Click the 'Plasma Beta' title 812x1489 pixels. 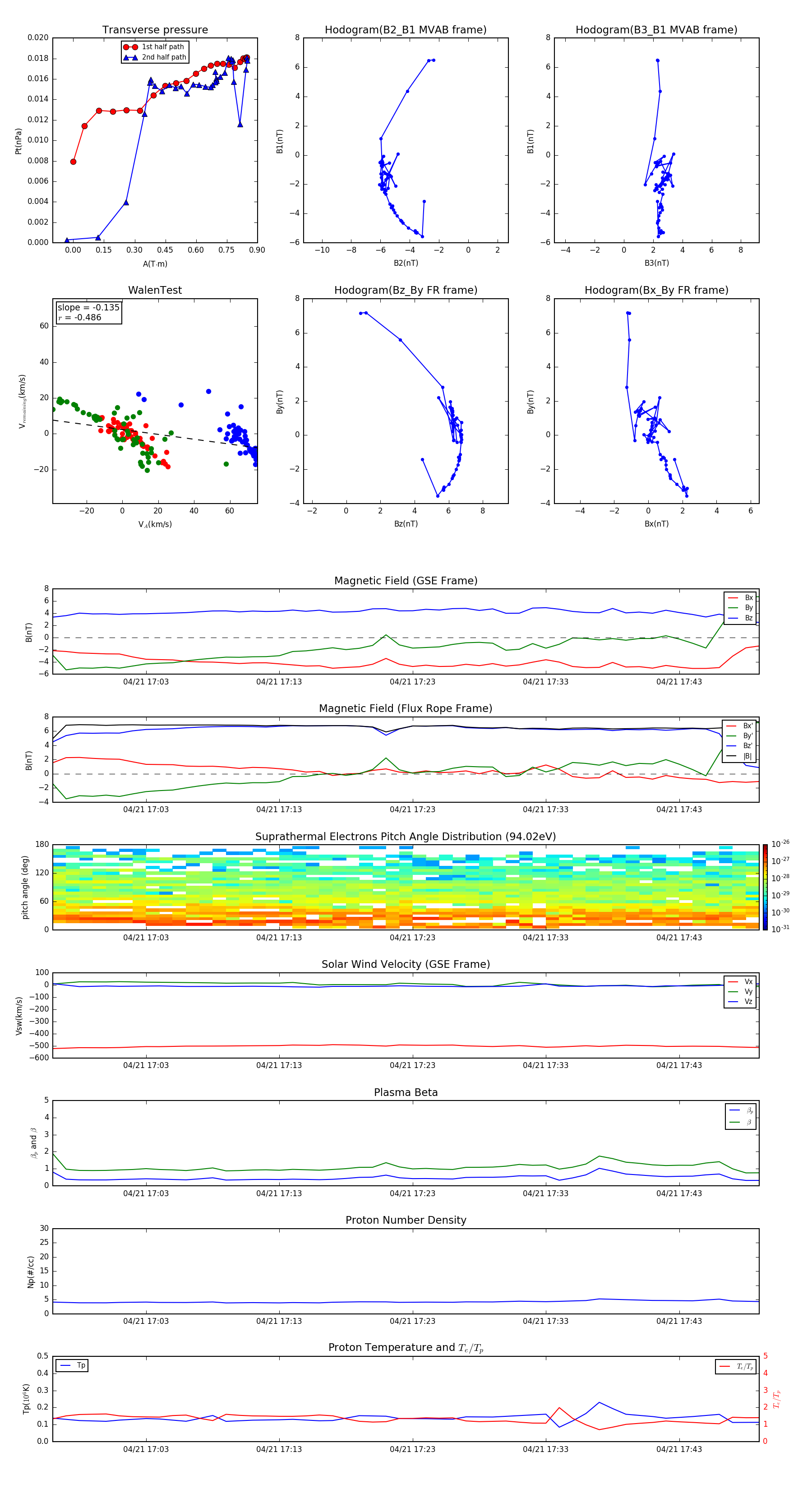406,1093
